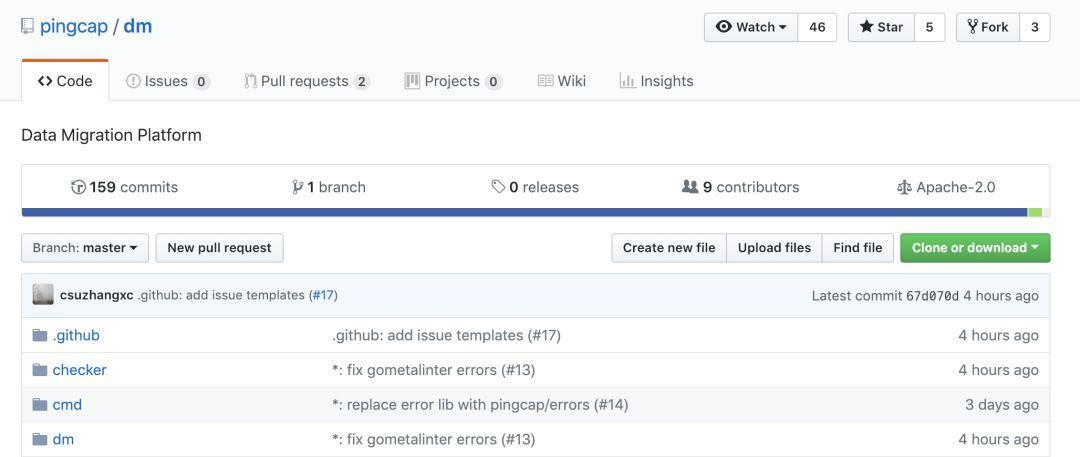Click the commits history clock icon
Screen dimensions: 1080x457
(78, 187)
